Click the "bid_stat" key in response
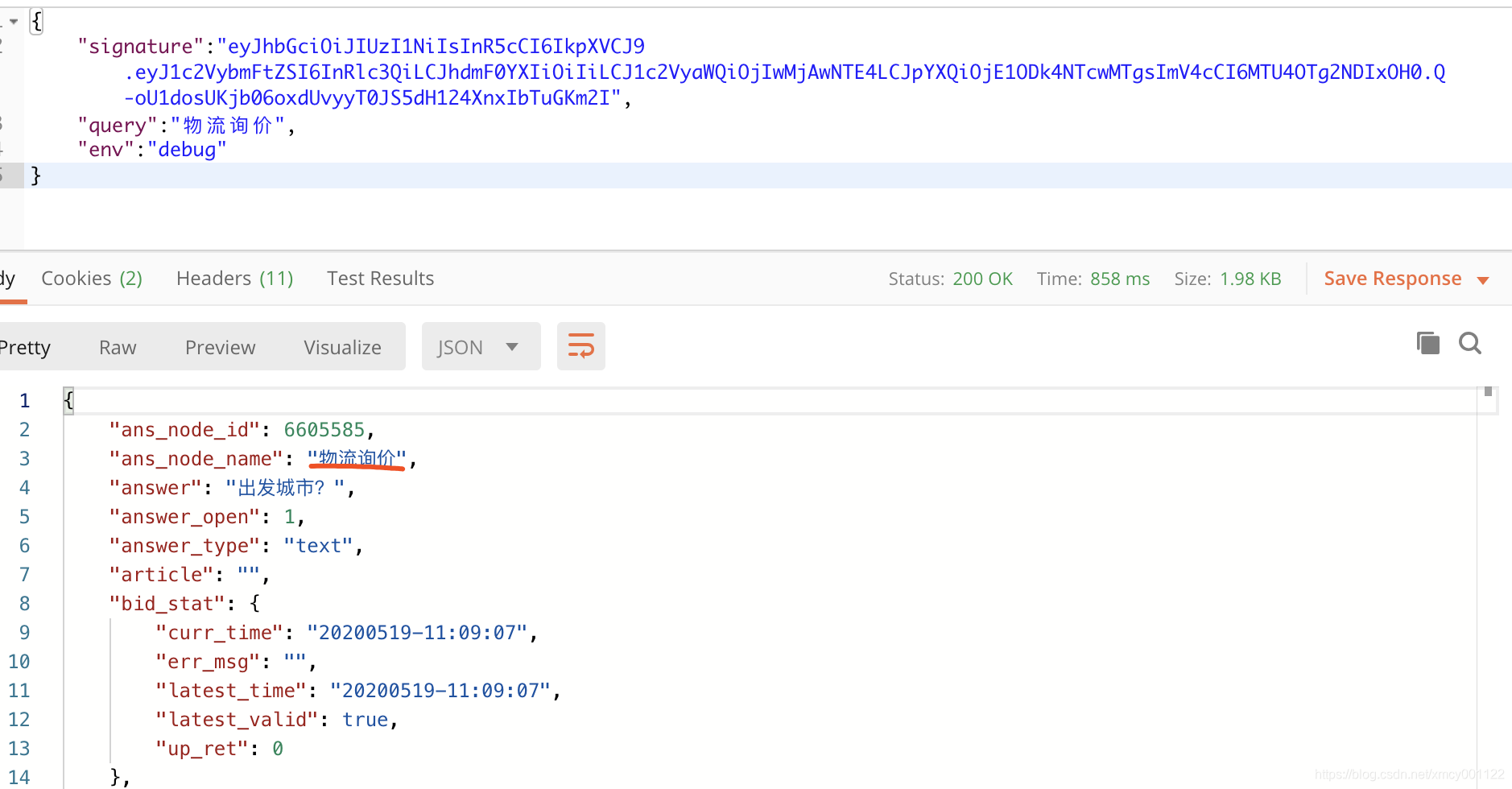 point(167,604)
